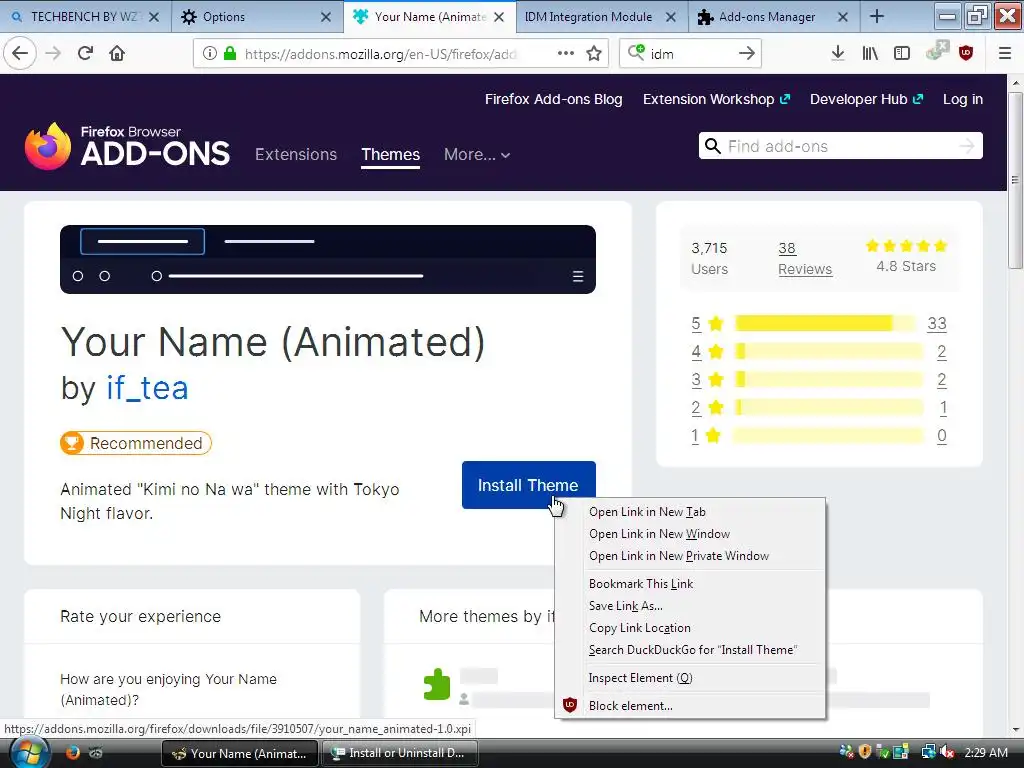
Task: Open the Firefox home page icon
Action: [117, 53]
